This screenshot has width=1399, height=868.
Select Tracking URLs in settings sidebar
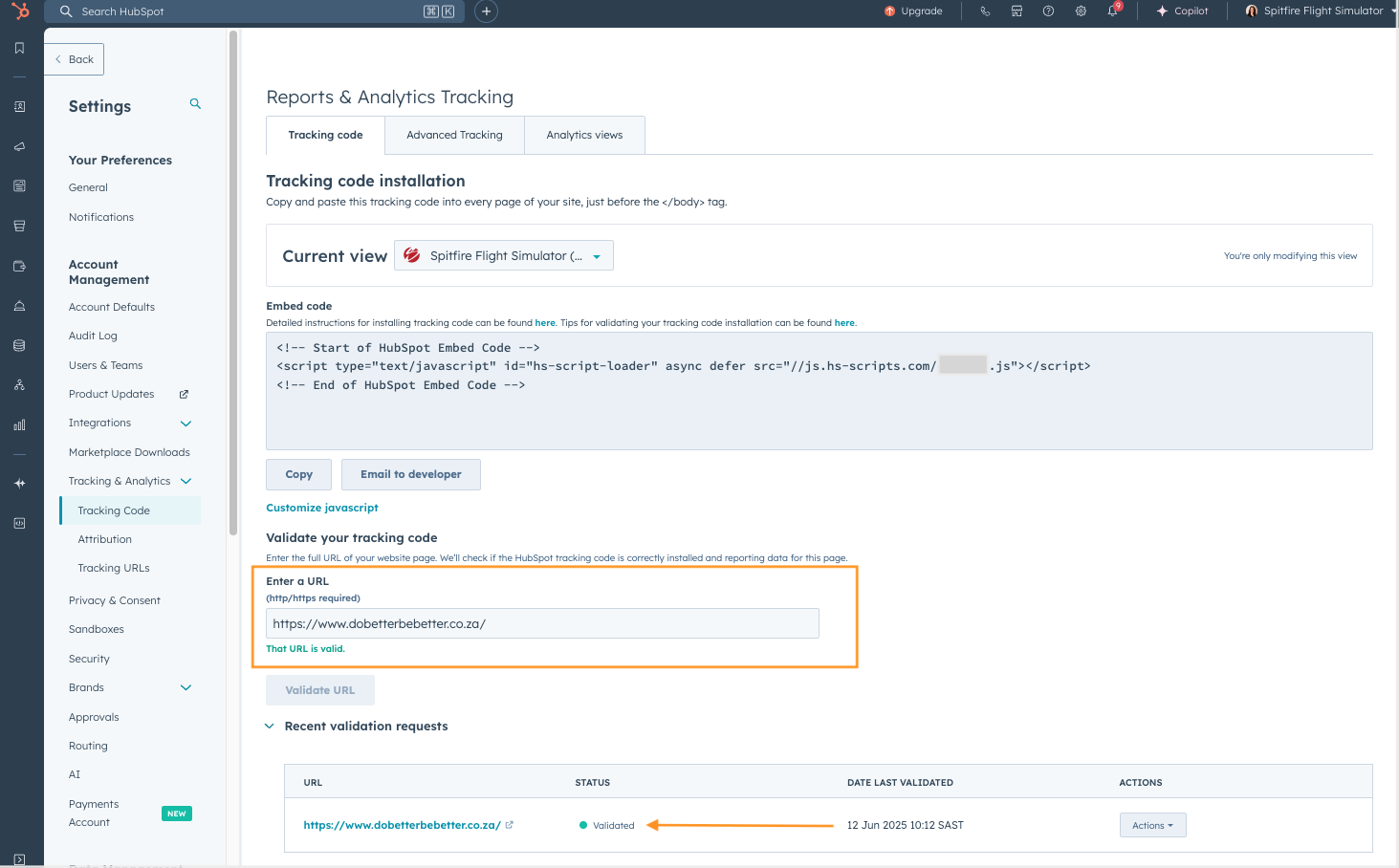pos(114,568)
